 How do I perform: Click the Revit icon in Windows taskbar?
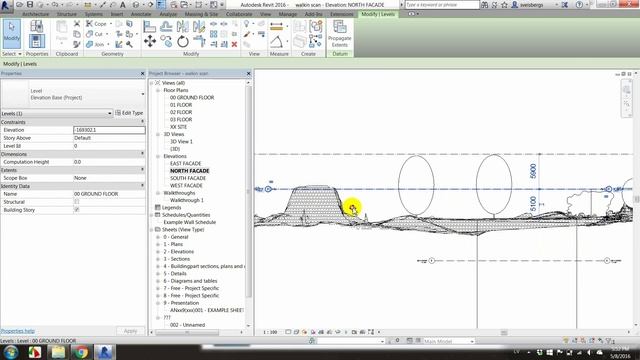104,352
